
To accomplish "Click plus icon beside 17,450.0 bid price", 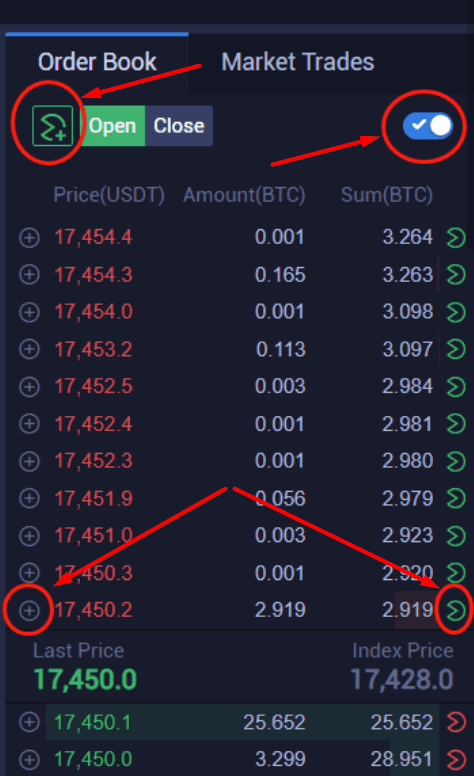I will pyautogui.click(x=29, y=759).
